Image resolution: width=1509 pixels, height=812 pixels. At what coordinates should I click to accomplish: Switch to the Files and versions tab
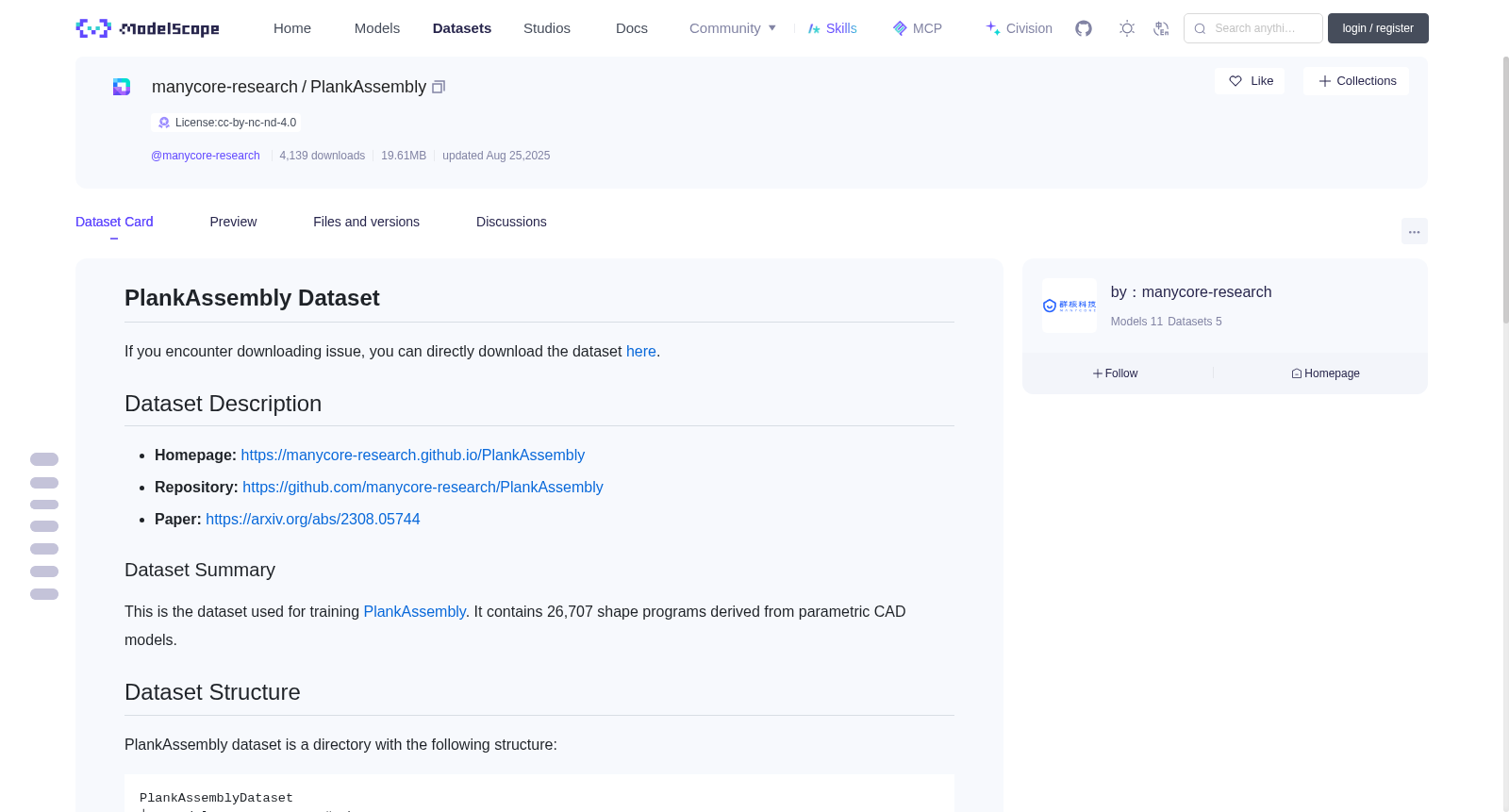tap(366, 222)
